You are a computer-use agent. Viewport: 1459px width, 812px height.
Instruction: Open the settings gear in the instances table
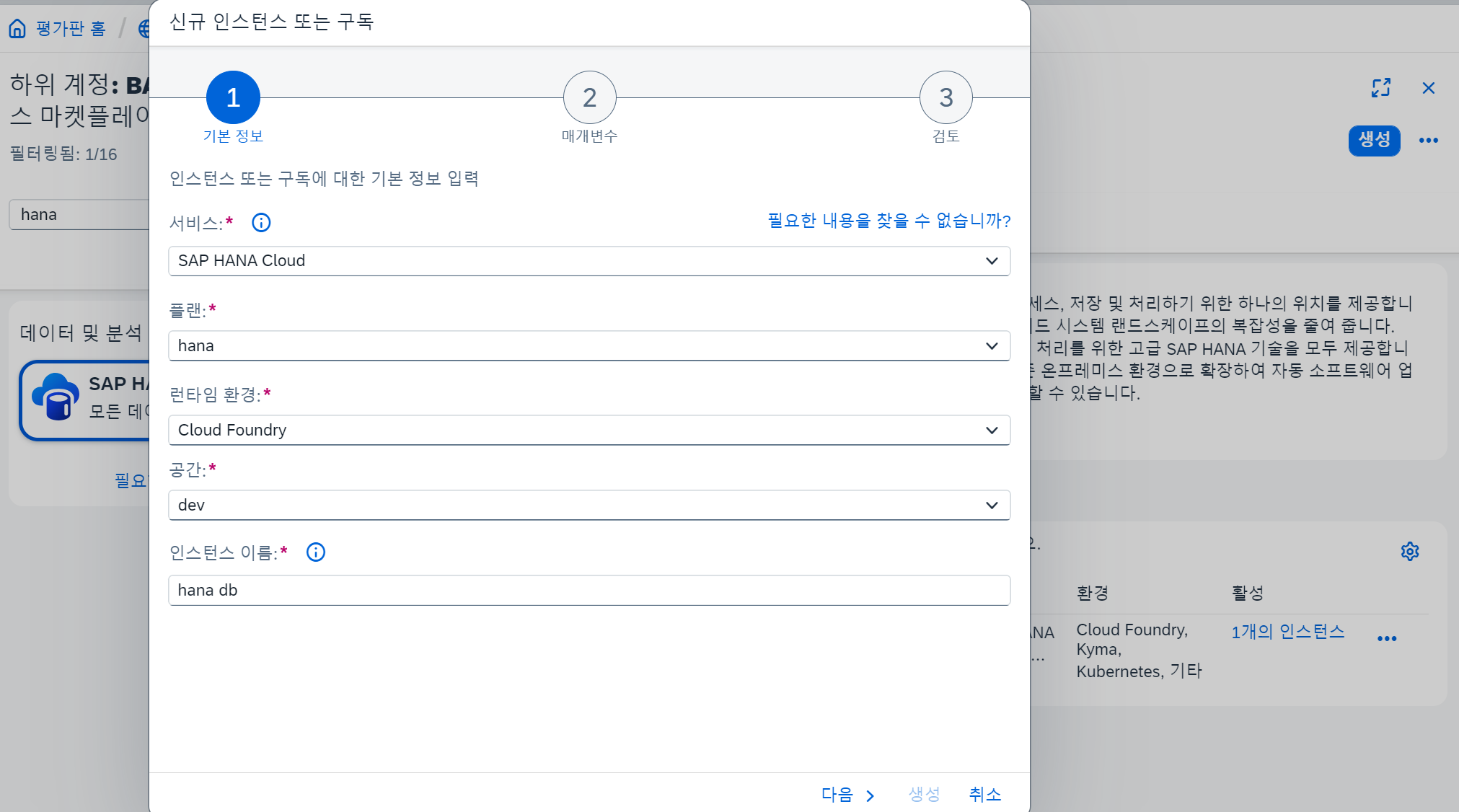1409,552
